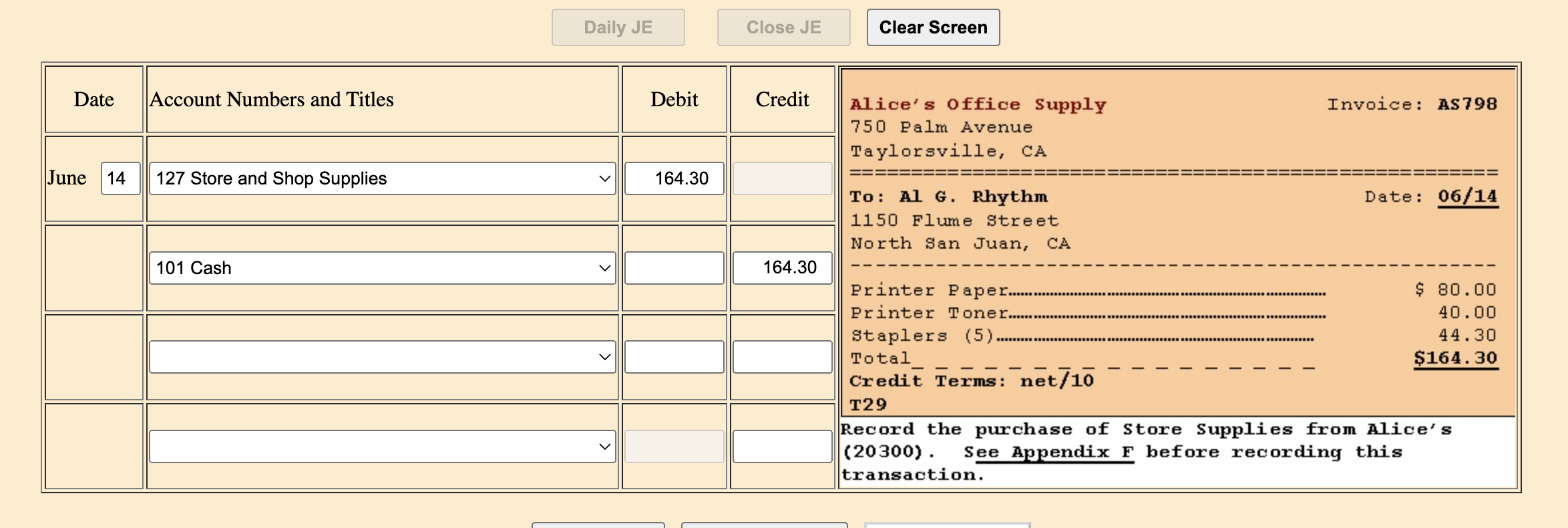Open the 101 Cash account dropdown
This screenshot has width=1568, height=528.
[382, 268]
